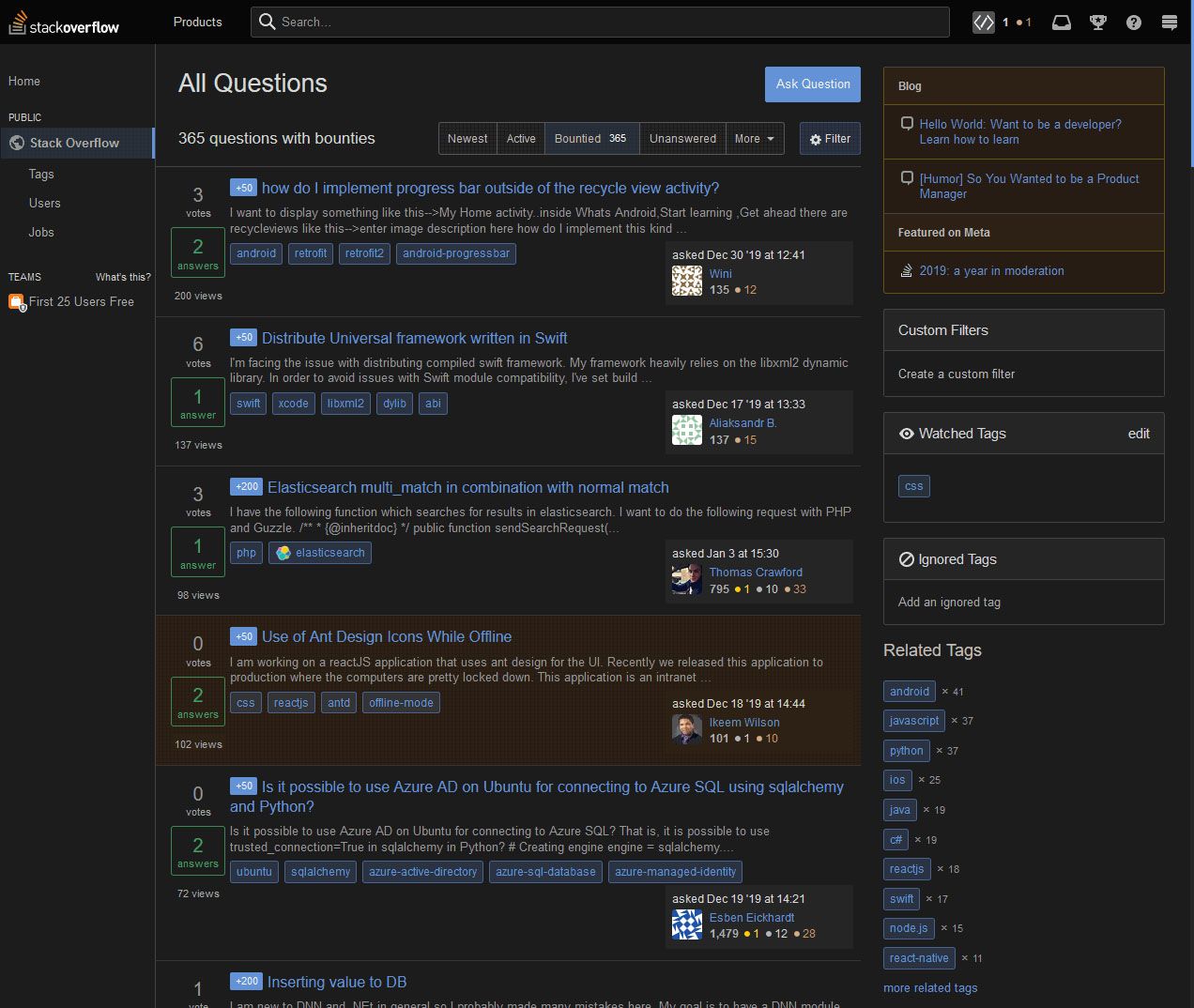1194x1008 pixels.
Task: Open Thomas Crawford's profile avatar
Action: click(686, 579)
